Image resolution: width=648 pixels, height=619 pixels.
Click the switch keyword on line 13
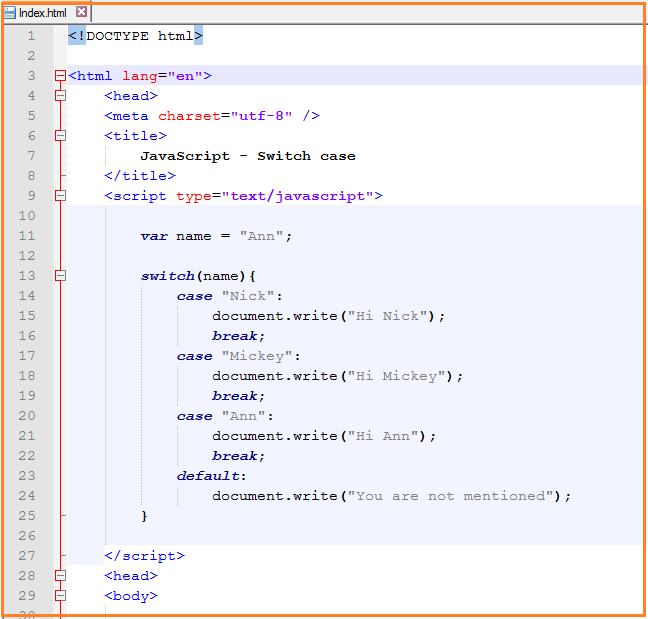point(167,276)
